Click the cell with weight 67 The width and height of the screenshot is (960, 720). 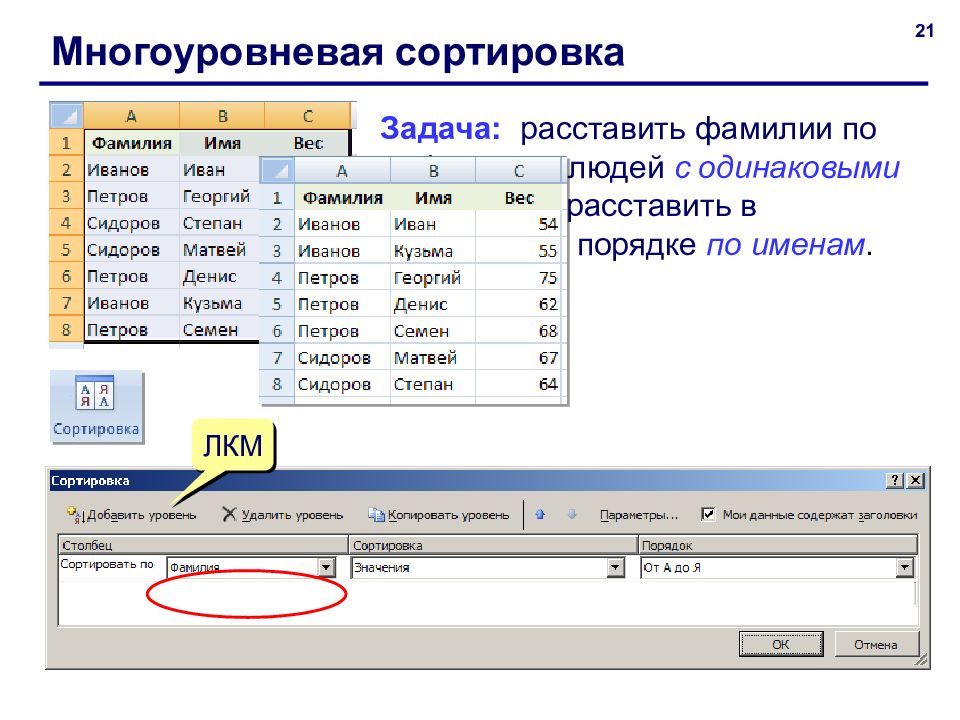click(x=519, y=358)
